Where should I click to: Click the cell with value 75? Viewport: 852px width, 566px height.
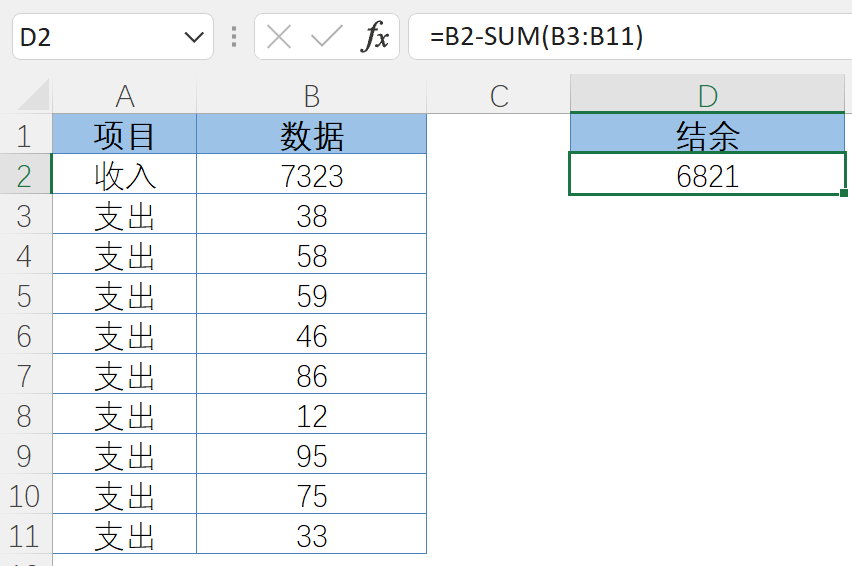[311, 494]
